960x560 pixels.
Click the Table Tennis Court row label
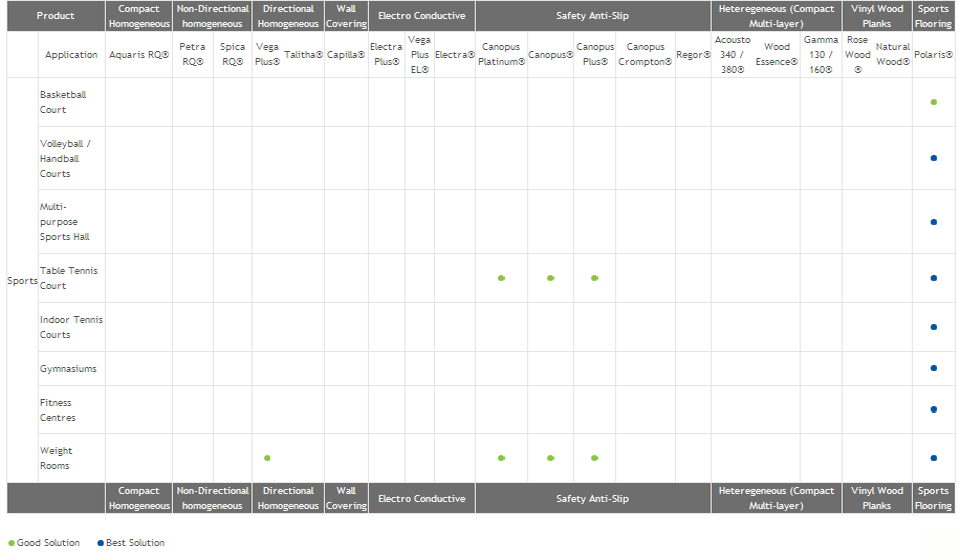point(69,278)
